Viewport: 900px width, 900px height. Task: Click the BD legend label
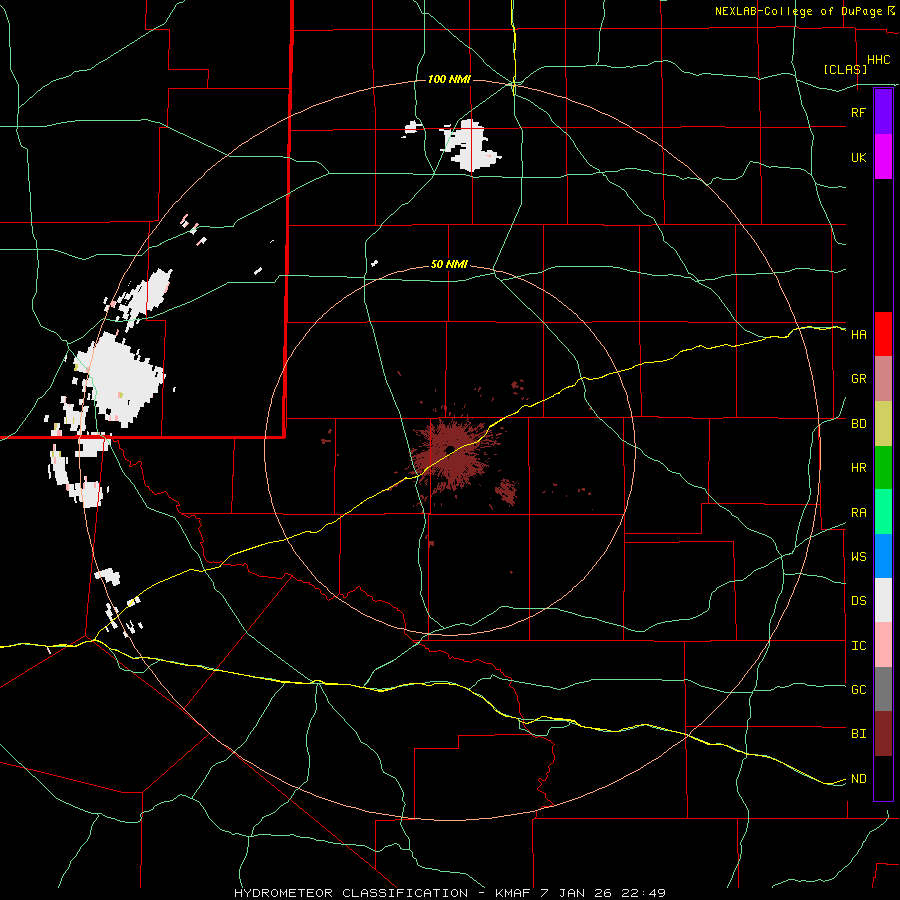[859, 424]
